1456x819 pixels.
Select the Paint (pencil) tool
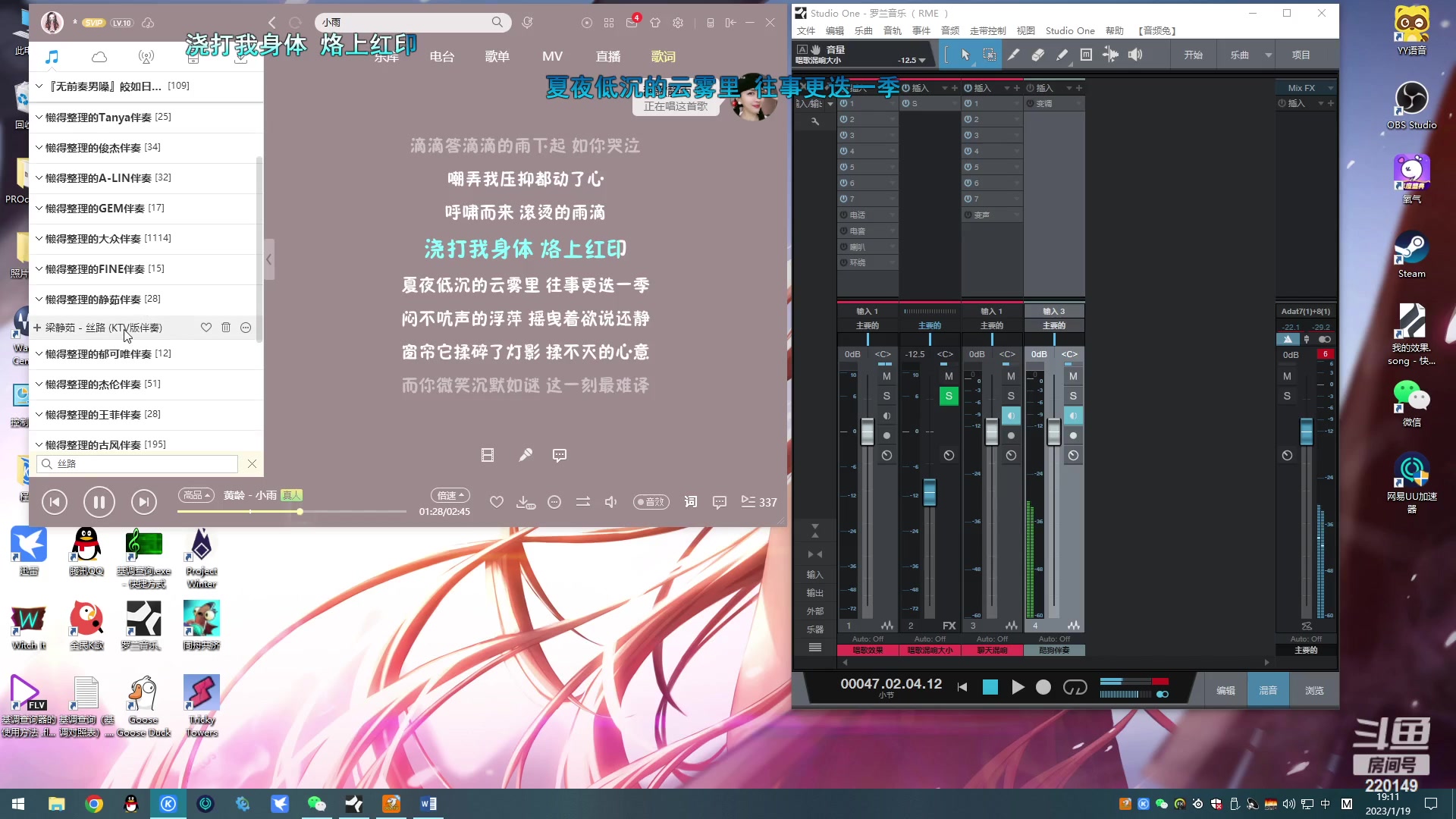(x=1062, y=55)
